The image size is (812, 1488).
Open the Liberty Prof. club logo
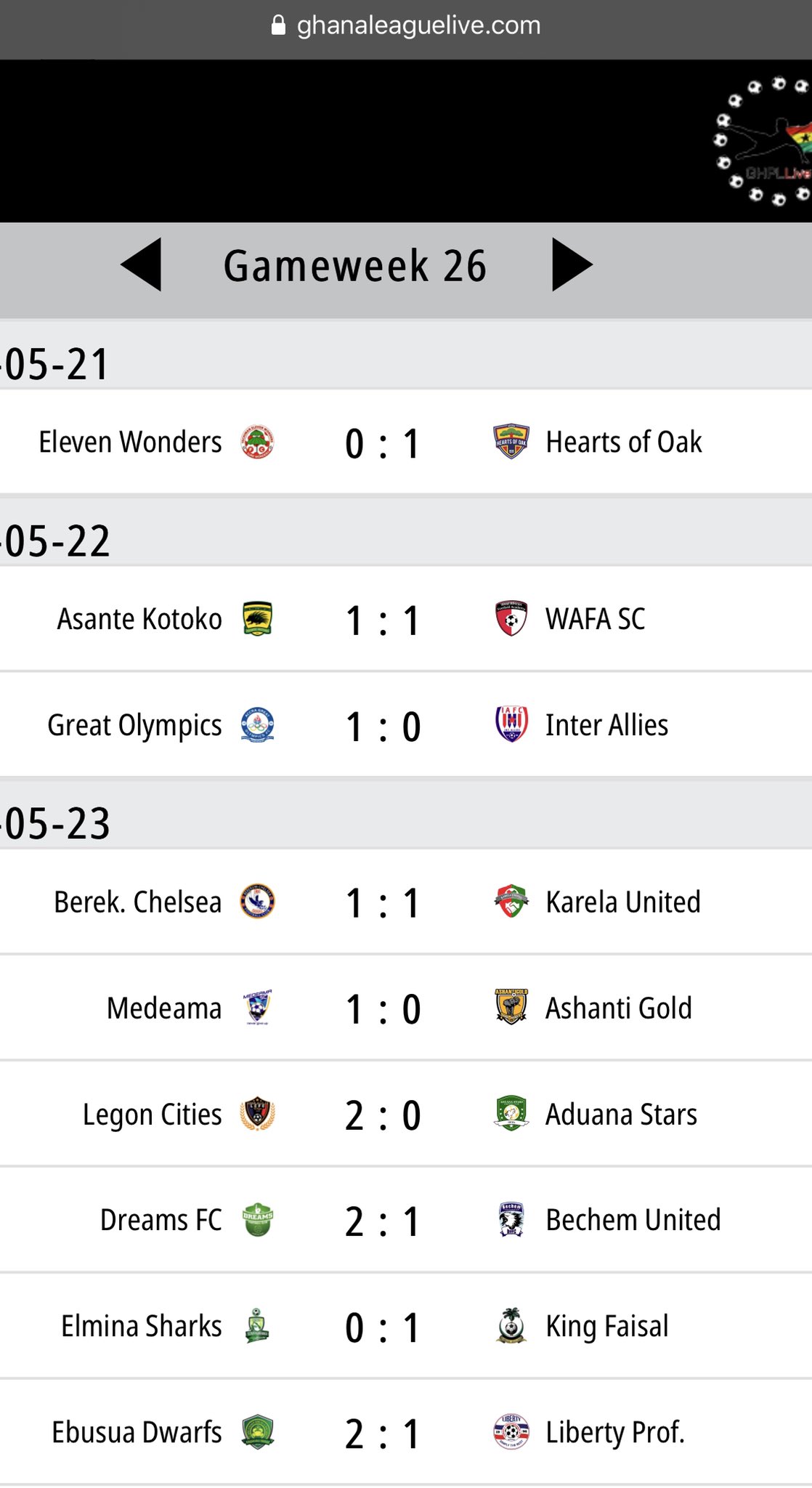511,1431
